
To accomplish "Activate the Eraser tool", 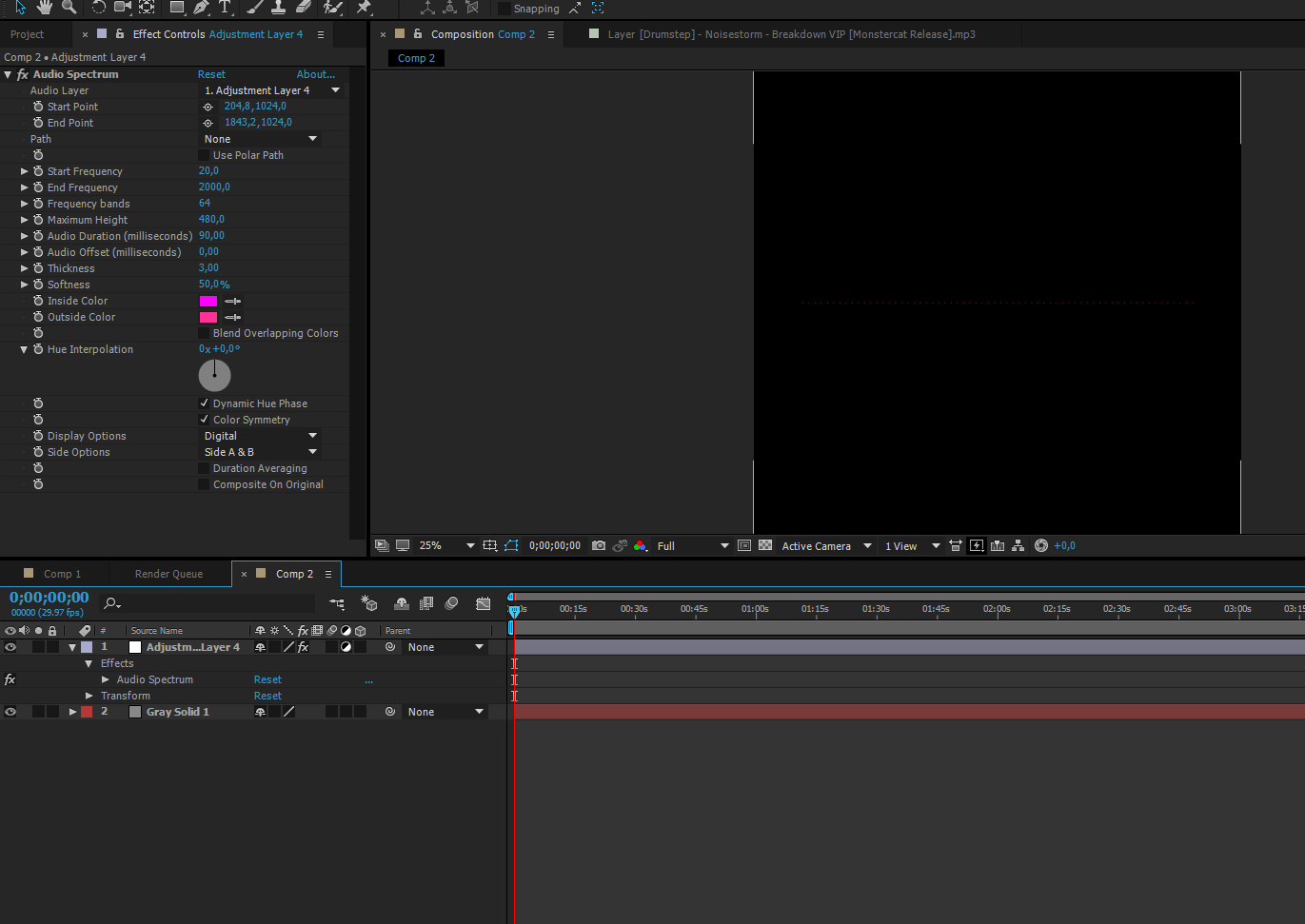I will pos(303,8).
